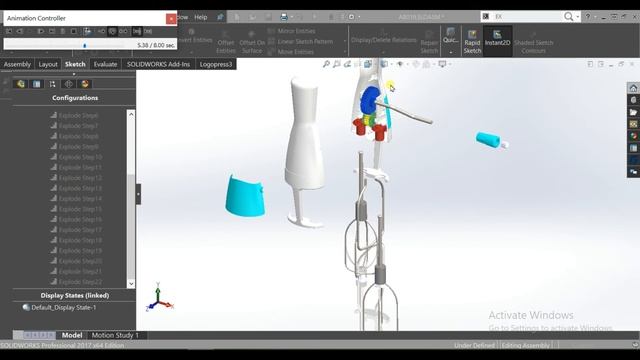Open the Help menu
Screen dimensions: 640x360
(x=200, y=17)
